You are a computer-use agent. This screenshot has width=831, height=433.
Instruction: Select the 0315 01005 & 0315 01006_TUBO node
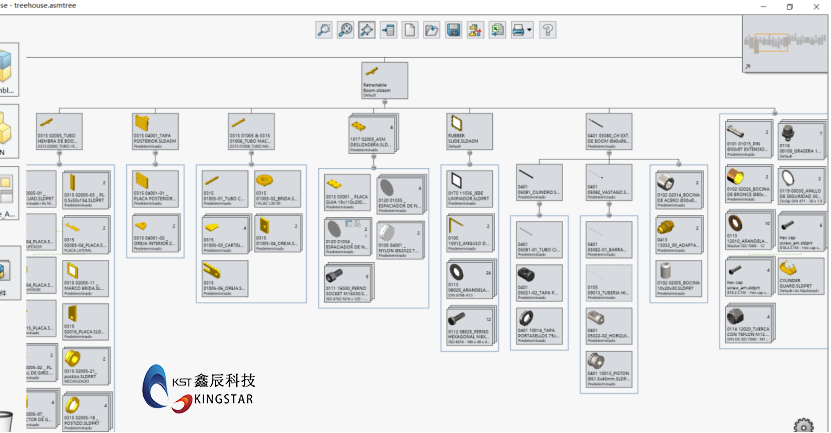click(251, 131)
